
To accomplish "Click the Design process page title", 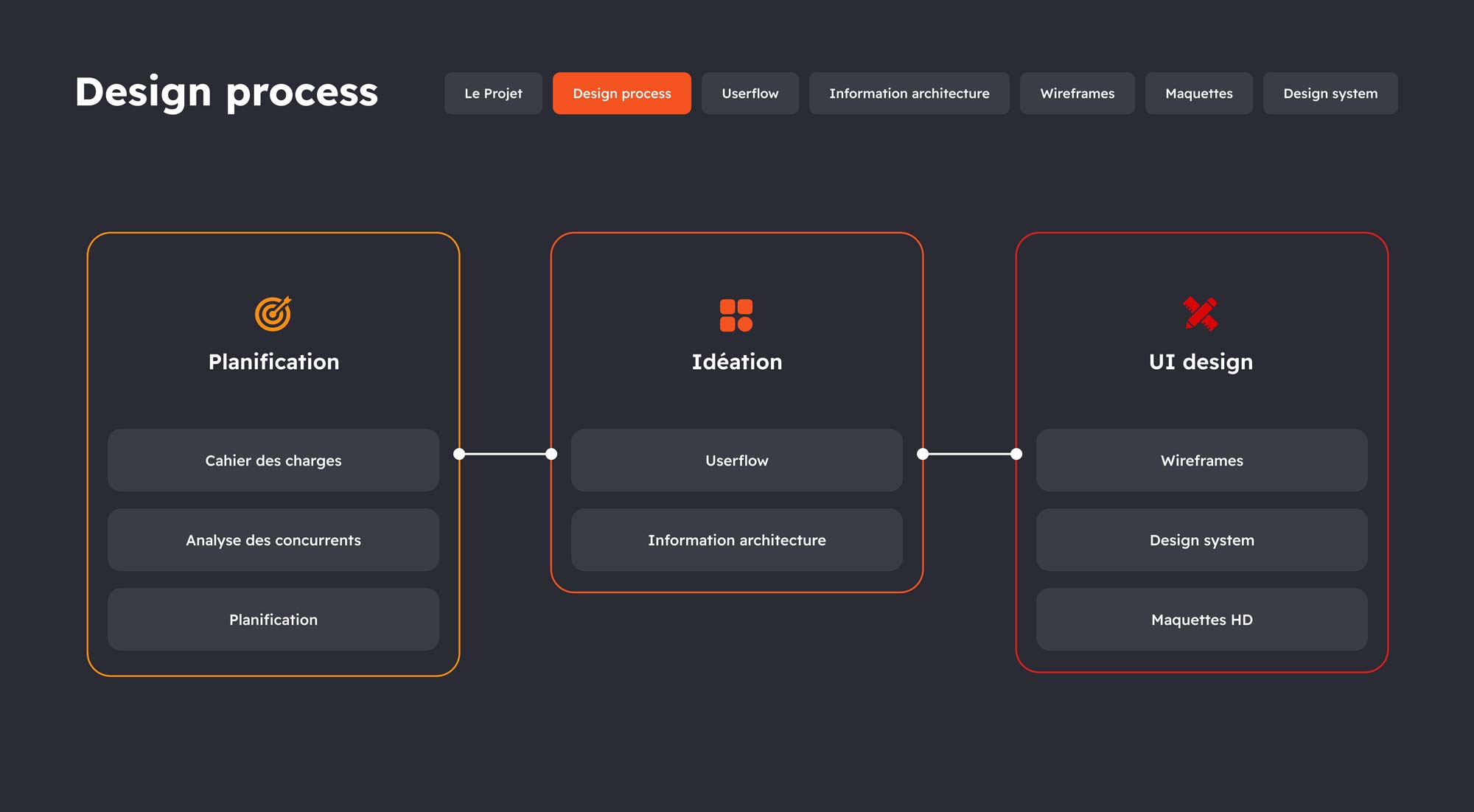I will tap(226, 92).
